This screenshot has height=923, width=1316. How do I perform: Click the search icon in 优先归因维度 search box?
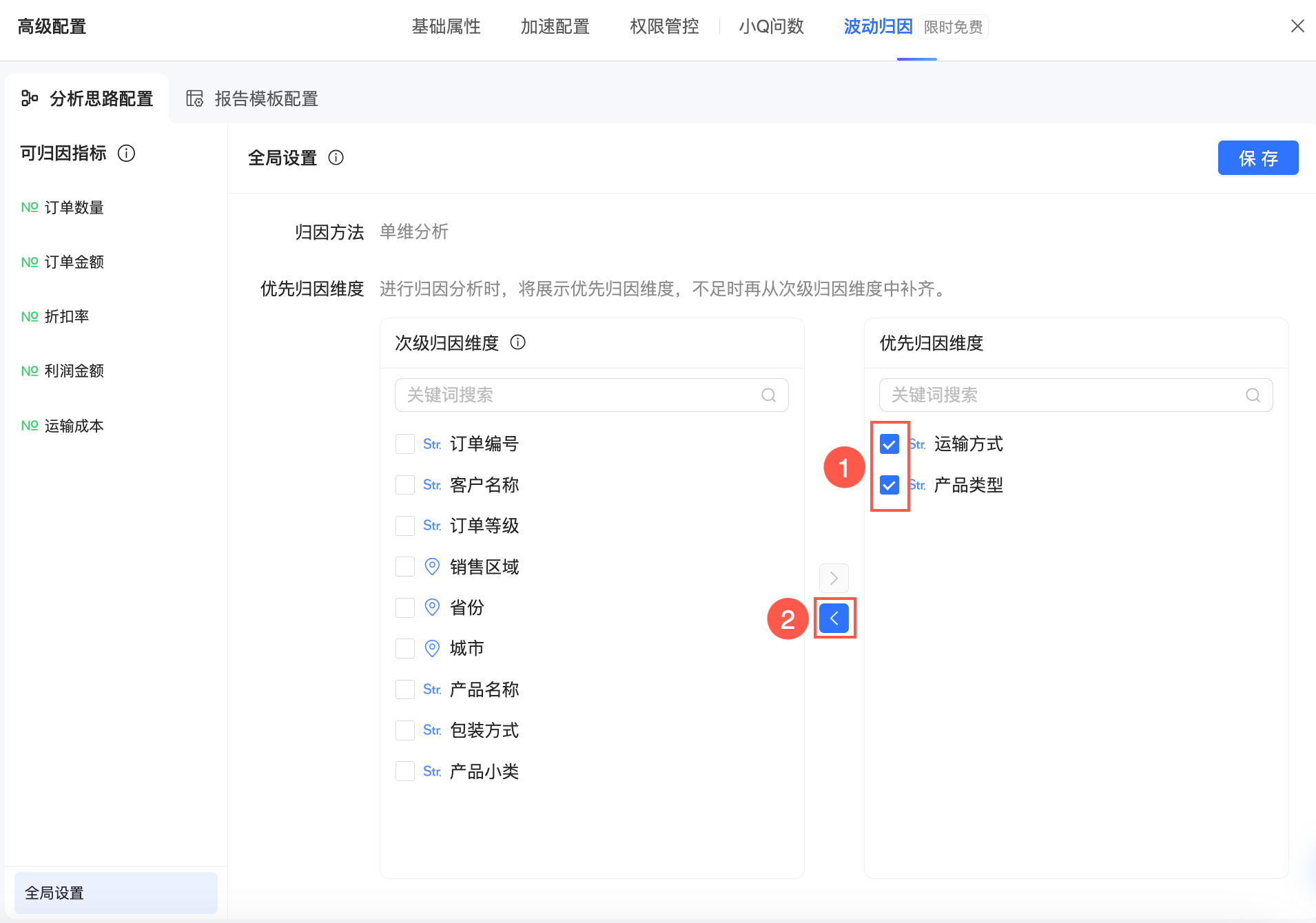tap(1253, 395)
